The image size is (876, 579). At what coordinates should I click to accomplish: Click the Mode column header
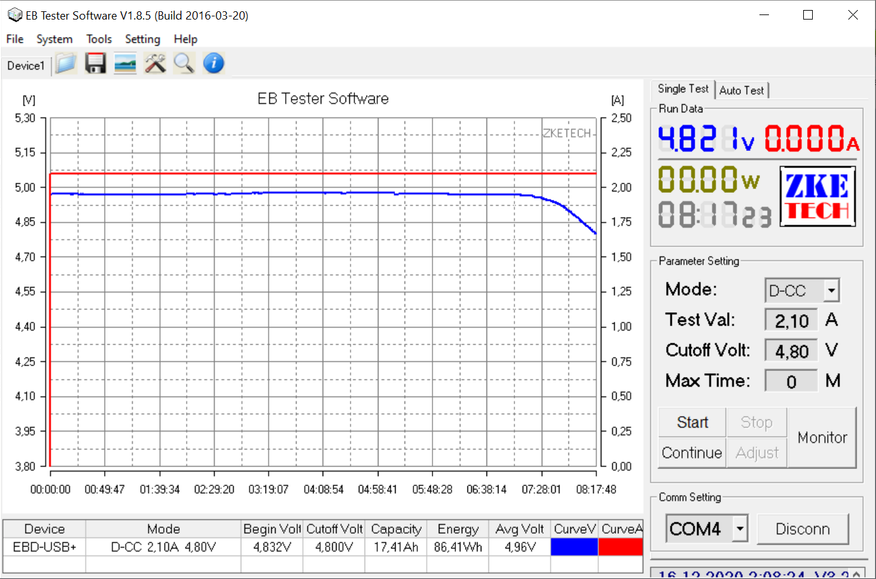coord(163,529)
